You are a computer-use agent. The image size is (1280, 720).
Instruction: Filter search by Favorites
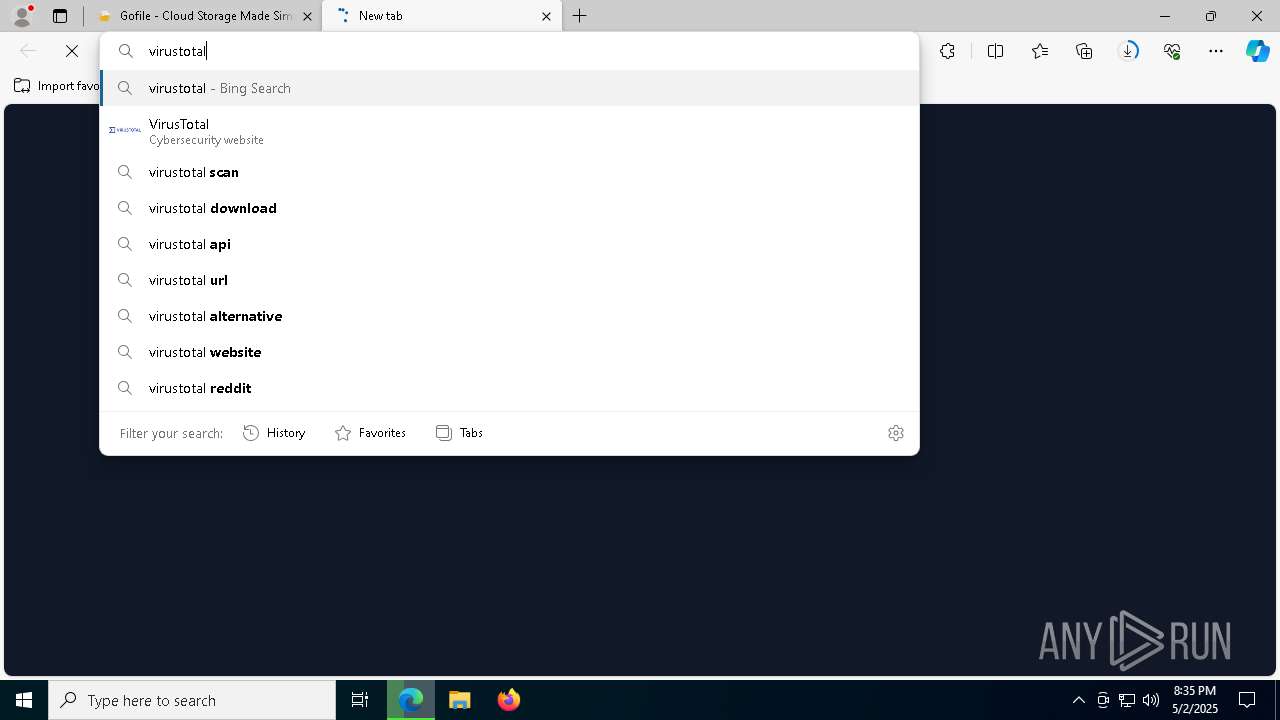tap(370, 433)
